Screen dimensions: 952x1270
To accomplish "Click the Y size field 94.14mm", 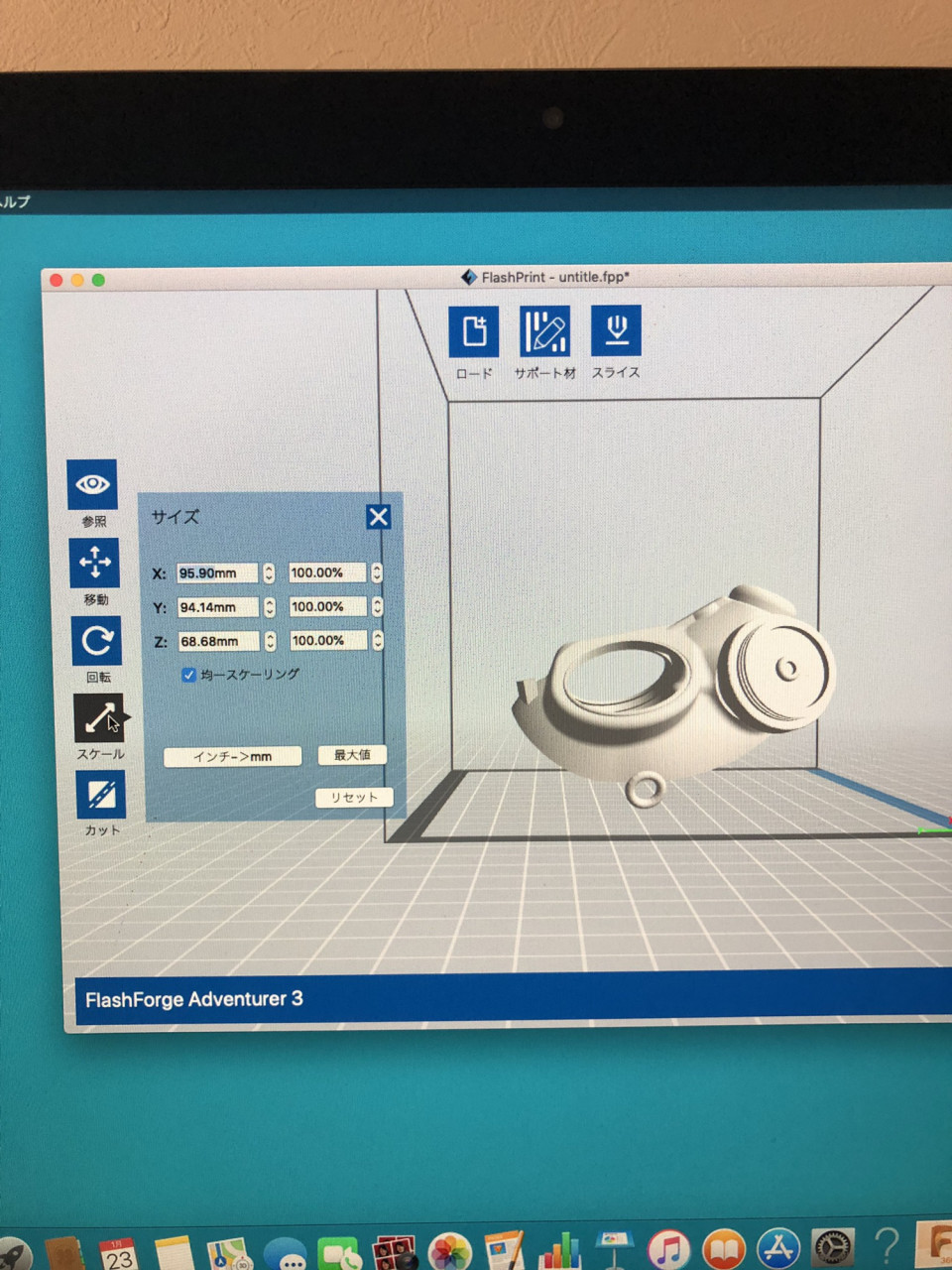I will point(218,607).
